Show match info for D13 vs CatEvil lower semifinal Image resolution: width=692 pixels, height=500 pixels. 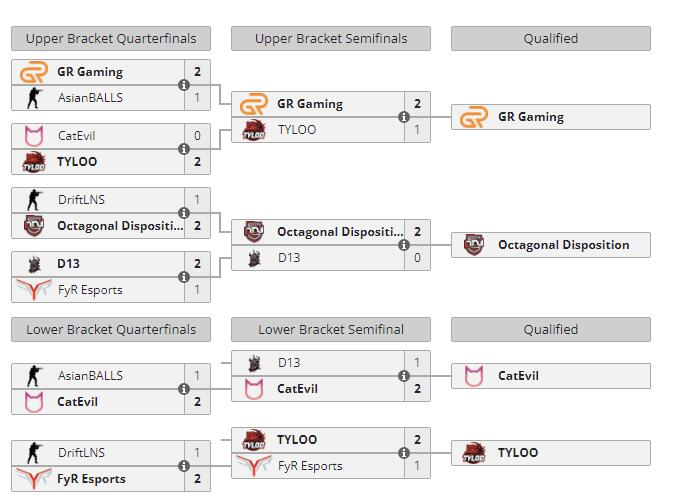click(403, 376)
